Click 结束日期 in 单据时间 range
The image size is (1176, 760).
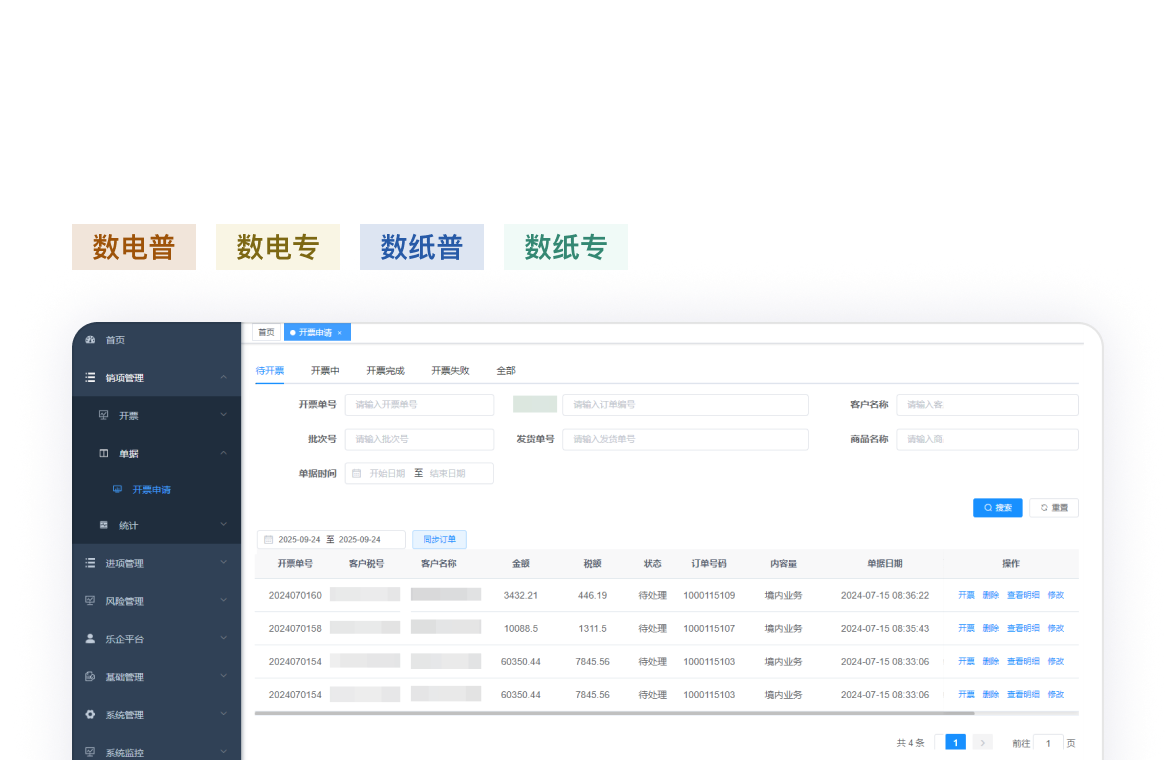click(x=448, y=473)
